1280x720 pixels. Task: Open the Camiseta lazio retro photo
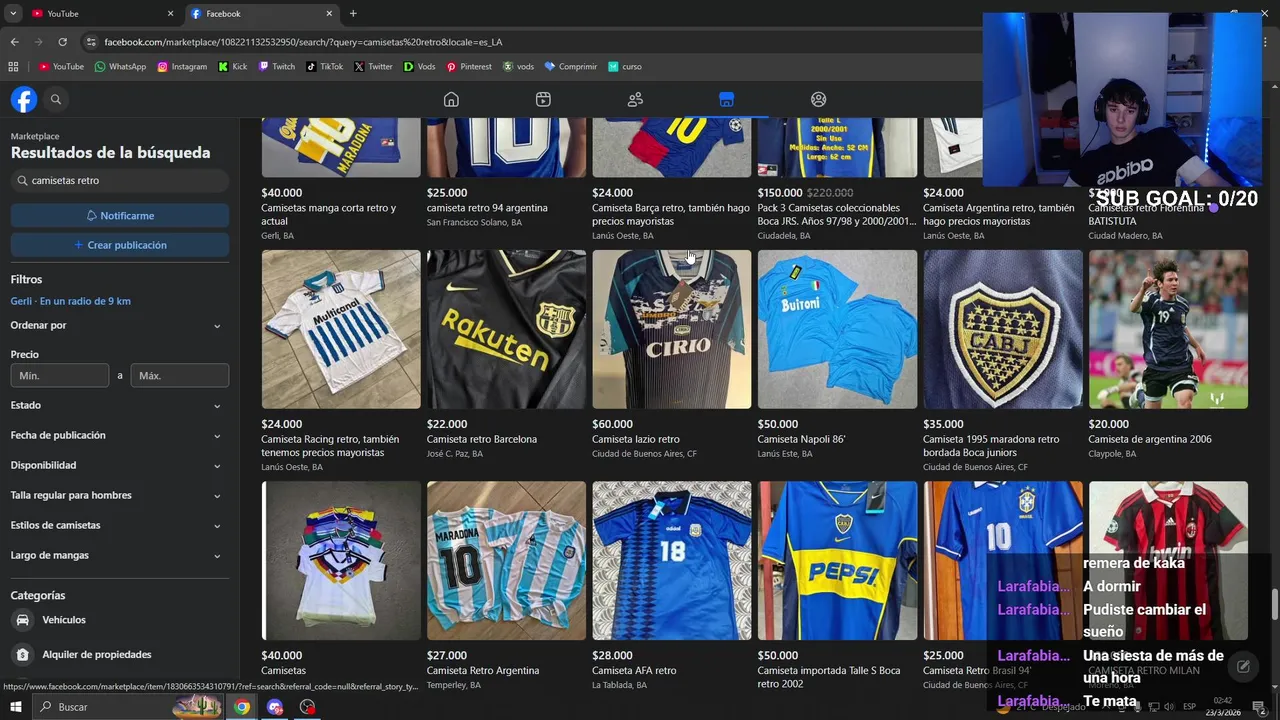[672, 329]
